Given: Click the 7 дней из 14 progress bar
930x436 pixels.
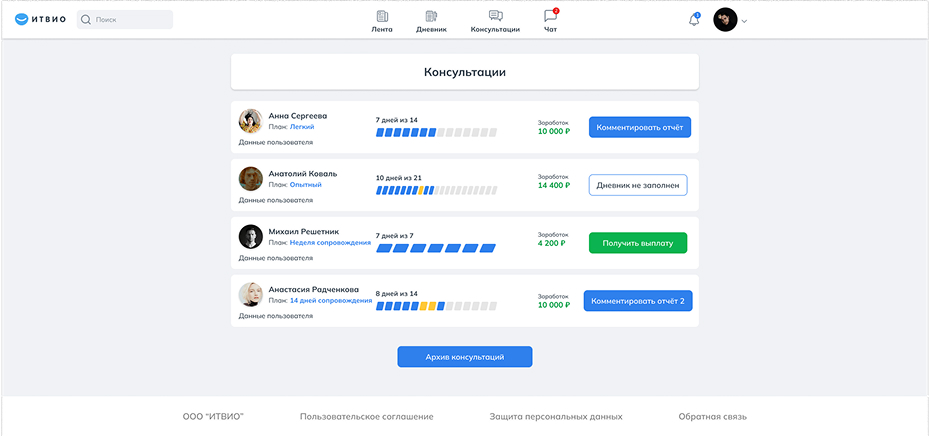Looking at the screenshot, I should (x=437, y=132).
